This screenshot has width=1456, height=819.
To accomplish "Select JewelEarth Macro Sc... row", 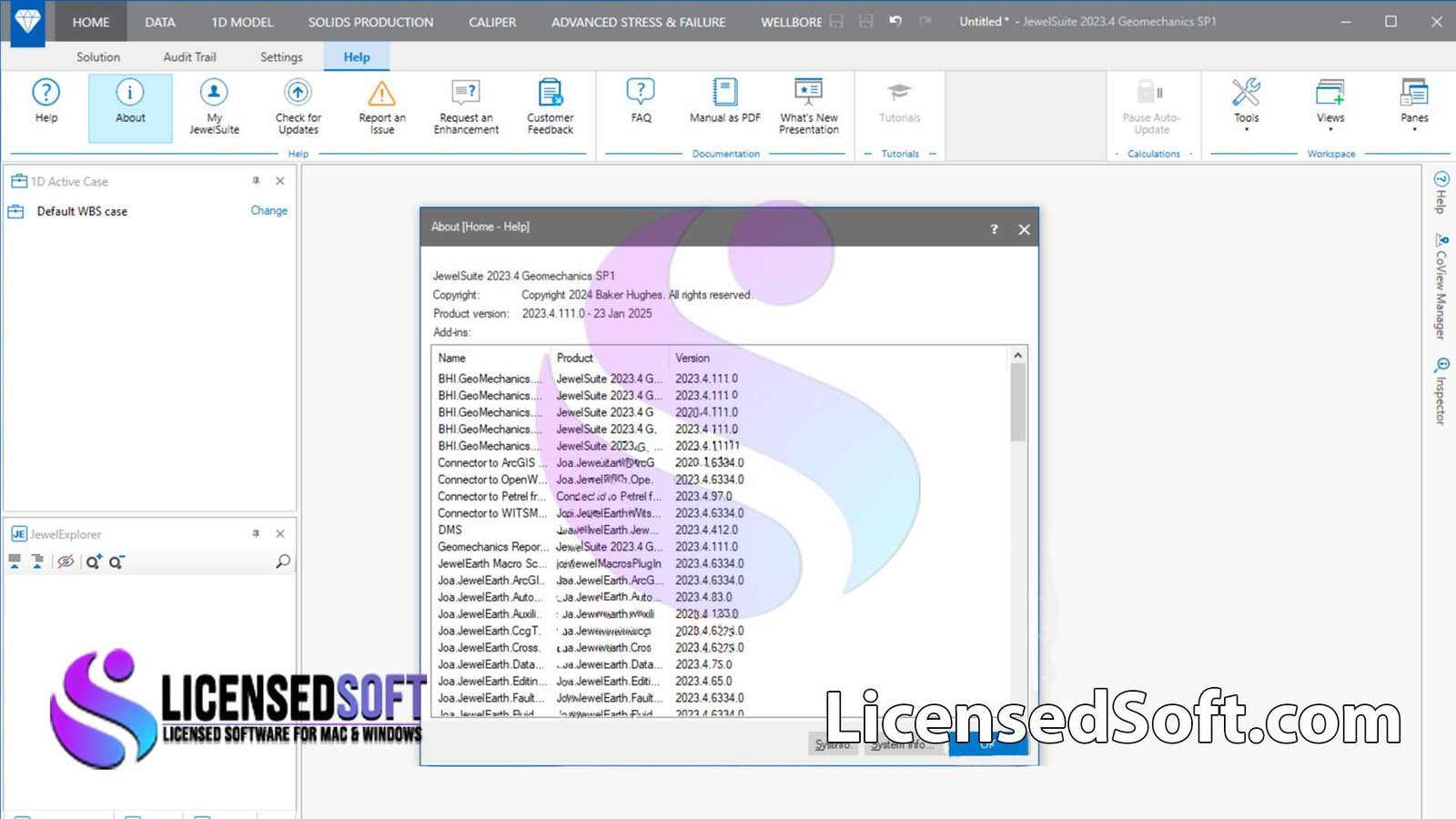I will click(720, 563).
